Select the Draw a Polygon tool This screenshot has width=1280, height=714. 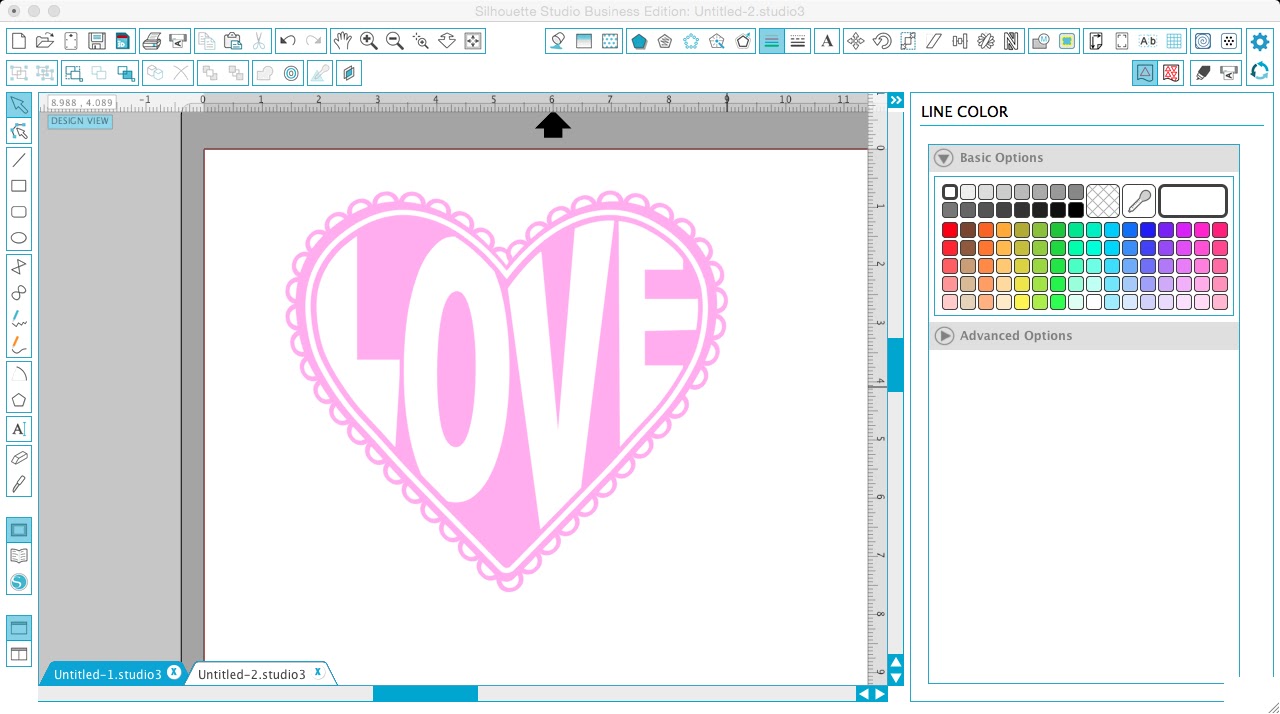[x=19, y=400]
